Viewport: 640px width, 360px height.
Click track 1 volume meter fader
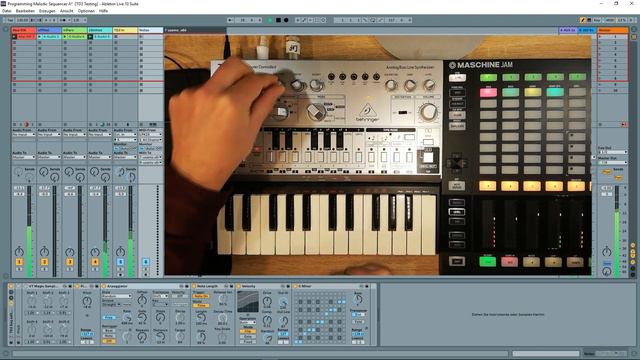pyautogui.click(x=29, y=231)
